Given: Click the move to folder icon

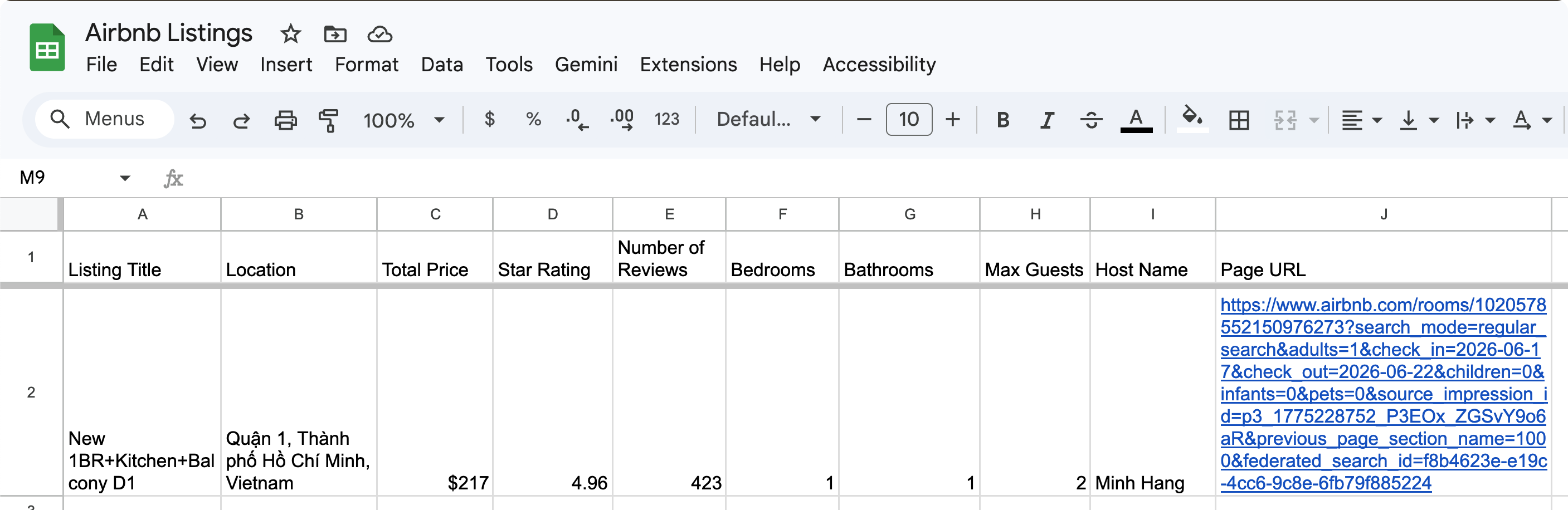Looking at the screenshot, I should click(x=335, y=34).
